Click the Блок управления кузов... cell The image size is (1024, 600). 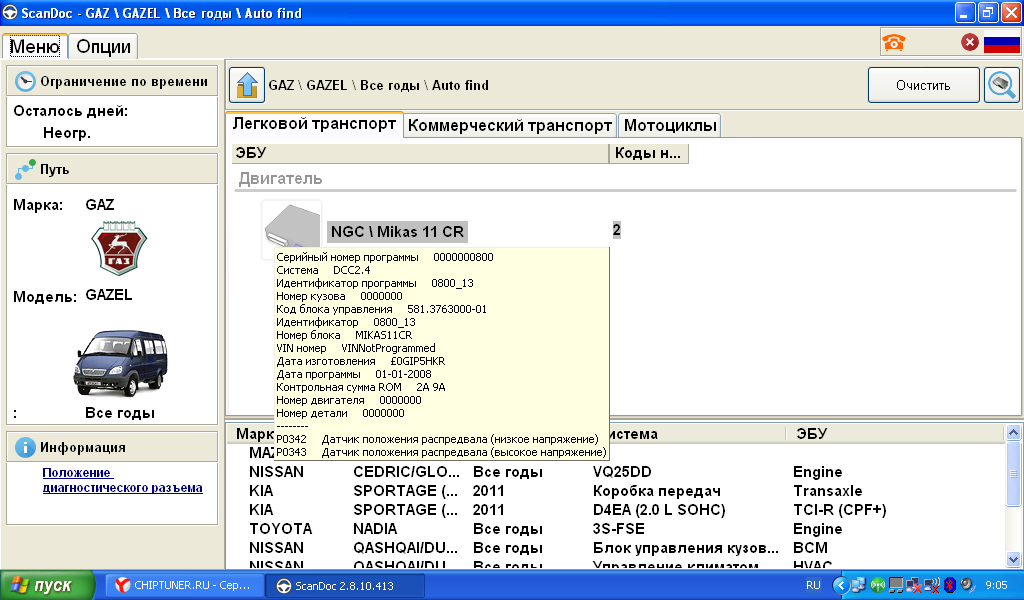point(686,548)
